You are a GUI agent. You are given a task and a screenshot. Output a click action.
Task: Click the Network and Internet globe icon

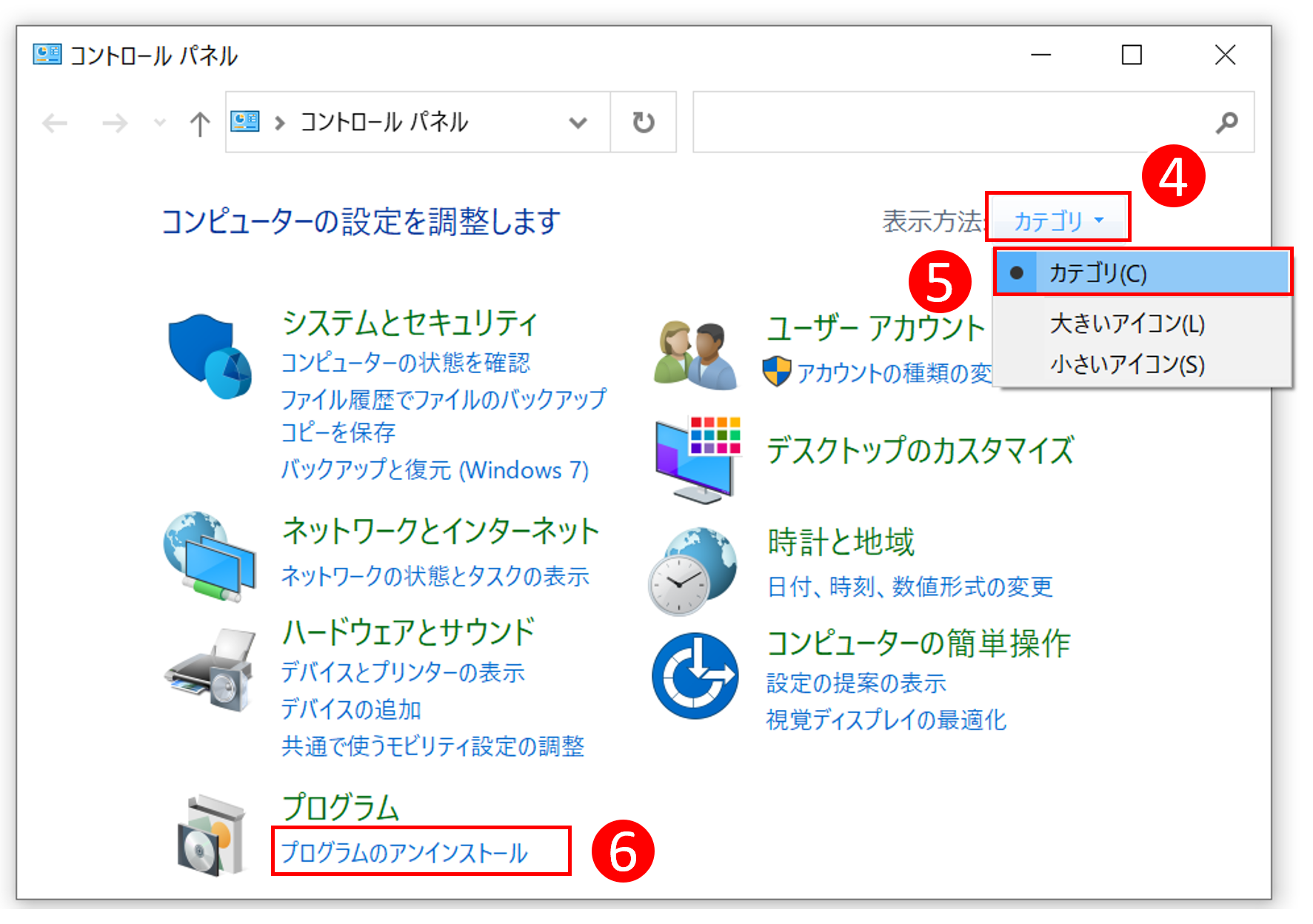click(x=210, y=555)
